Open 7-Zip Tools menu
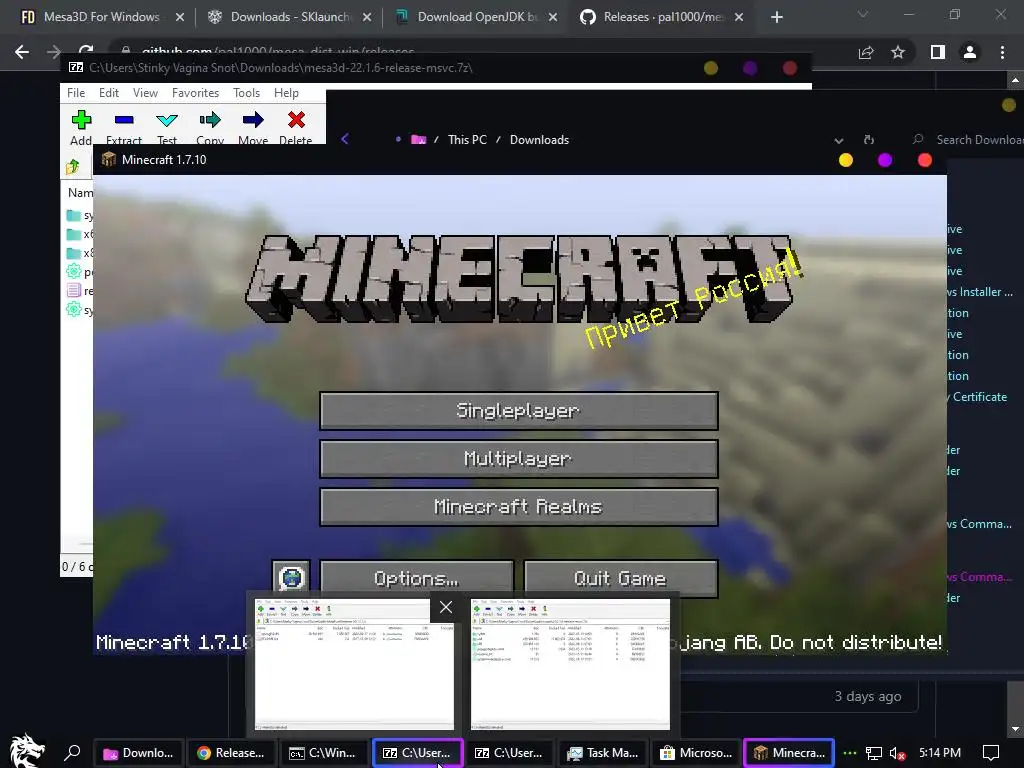Viewport: 1024px width, 768px height. click(x=246, y=93)
